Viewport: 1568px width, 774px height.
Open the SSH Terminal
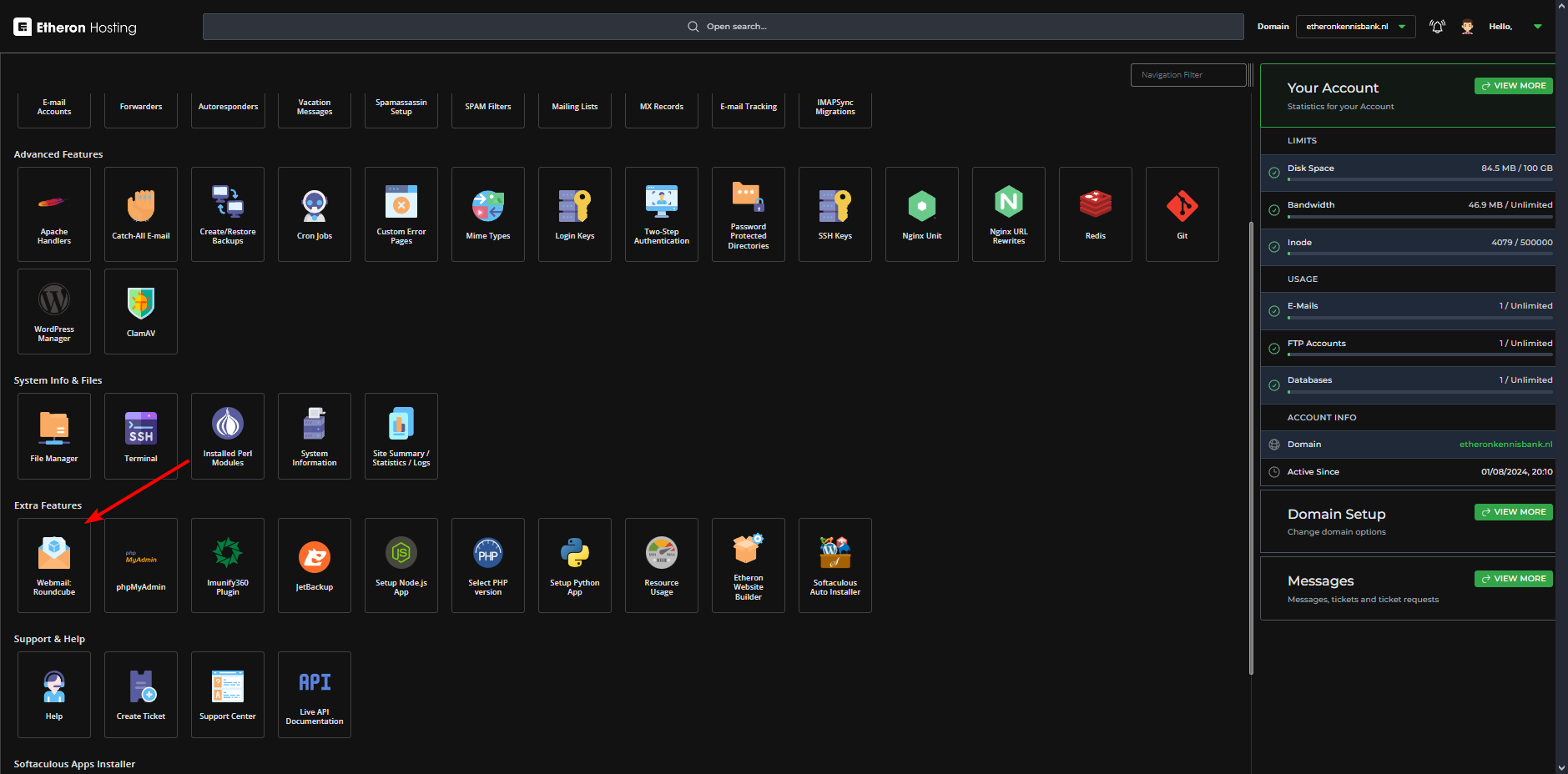[141, 435]
